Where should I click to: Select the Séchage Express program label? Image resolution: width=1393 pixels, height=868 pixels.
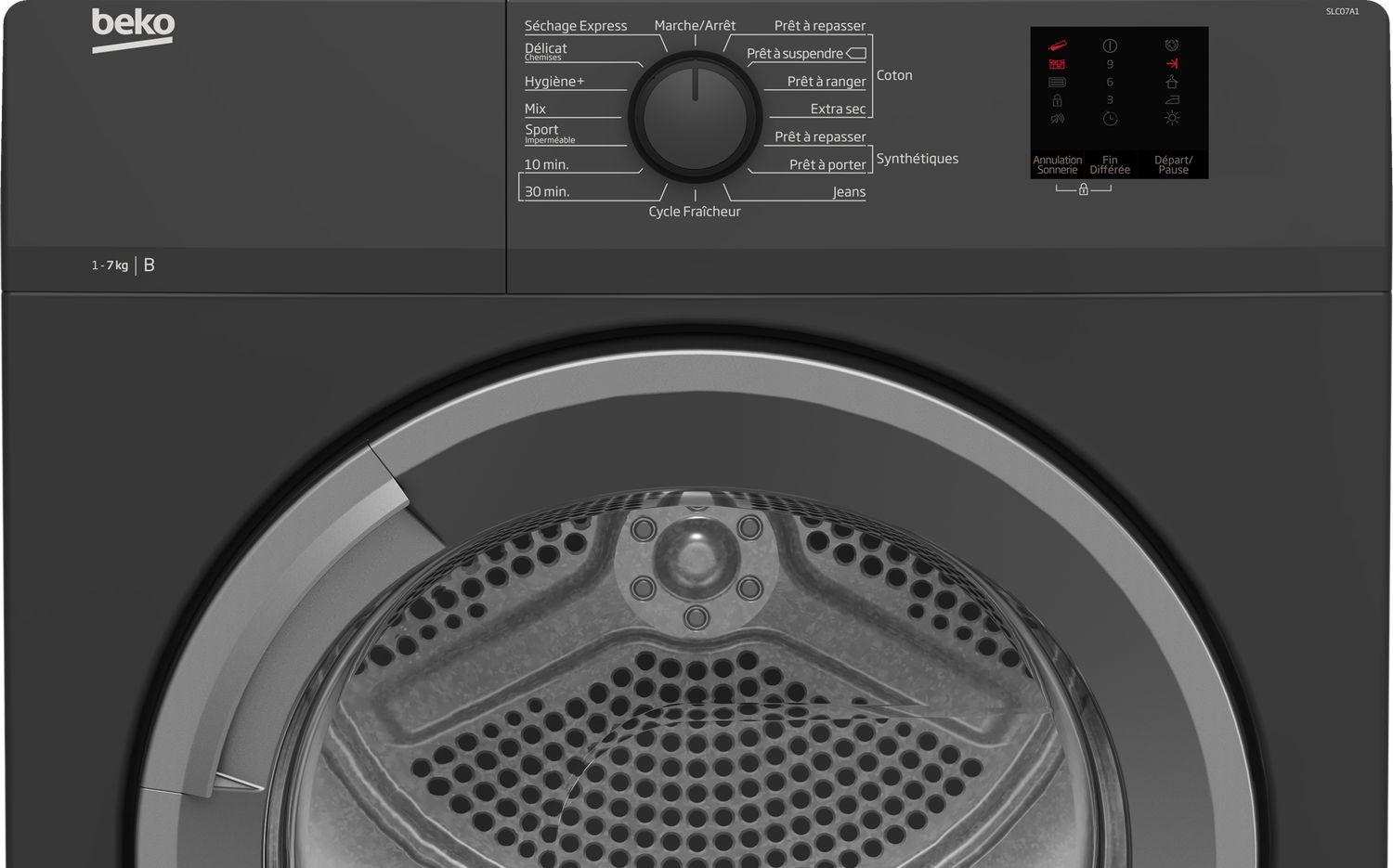click(x=576, y=26)
